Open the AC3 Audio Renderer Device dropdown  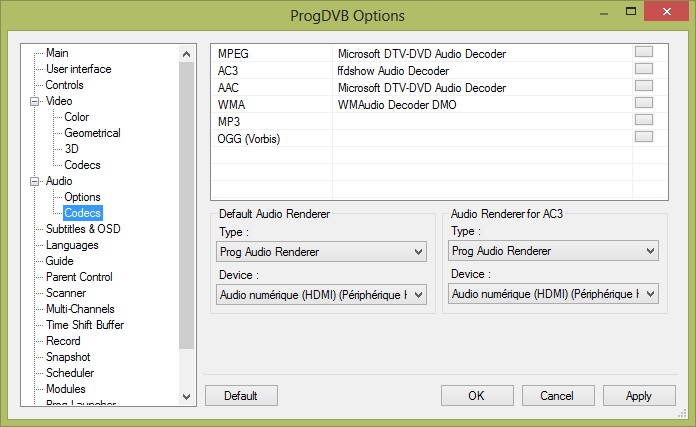click(553, 294)
